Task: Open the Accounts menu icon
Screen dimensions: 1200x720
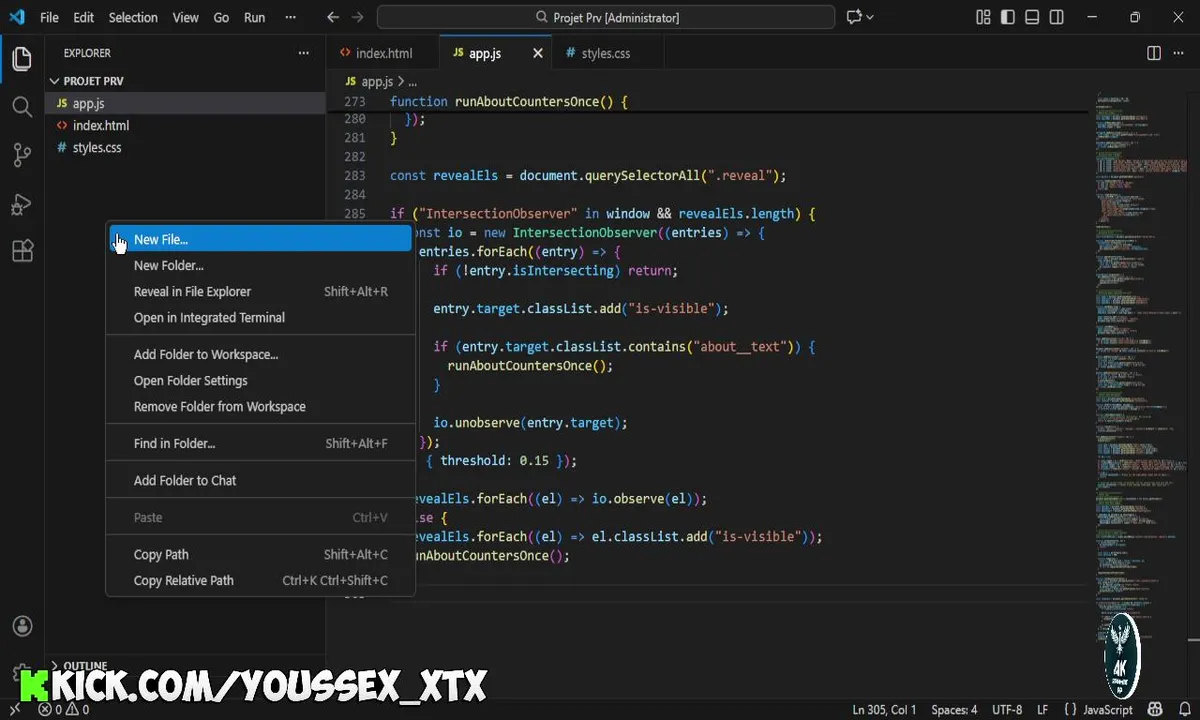Action: pyautogui.click(x=22, y=626)
